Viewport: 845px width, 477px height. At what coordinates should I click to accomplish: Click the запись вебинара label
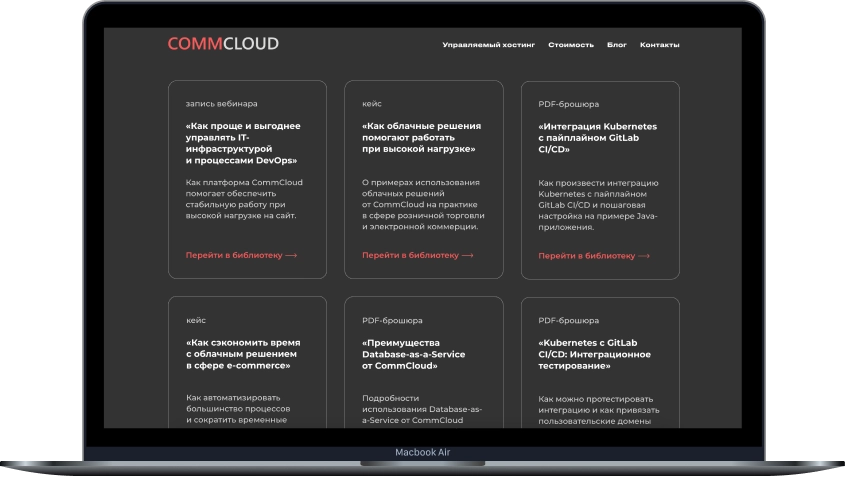point(221,103)
